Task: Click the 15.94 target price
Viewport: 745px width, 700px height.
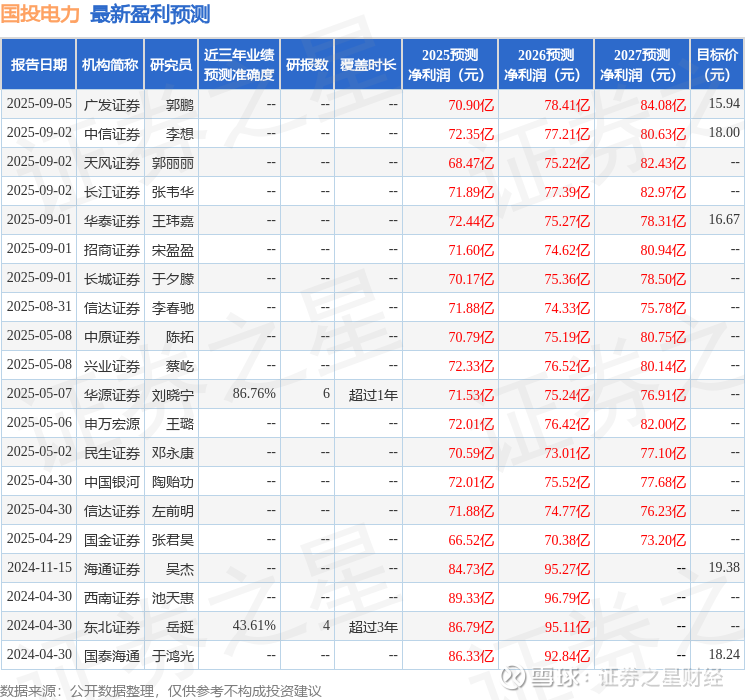Action: point(724,103)
